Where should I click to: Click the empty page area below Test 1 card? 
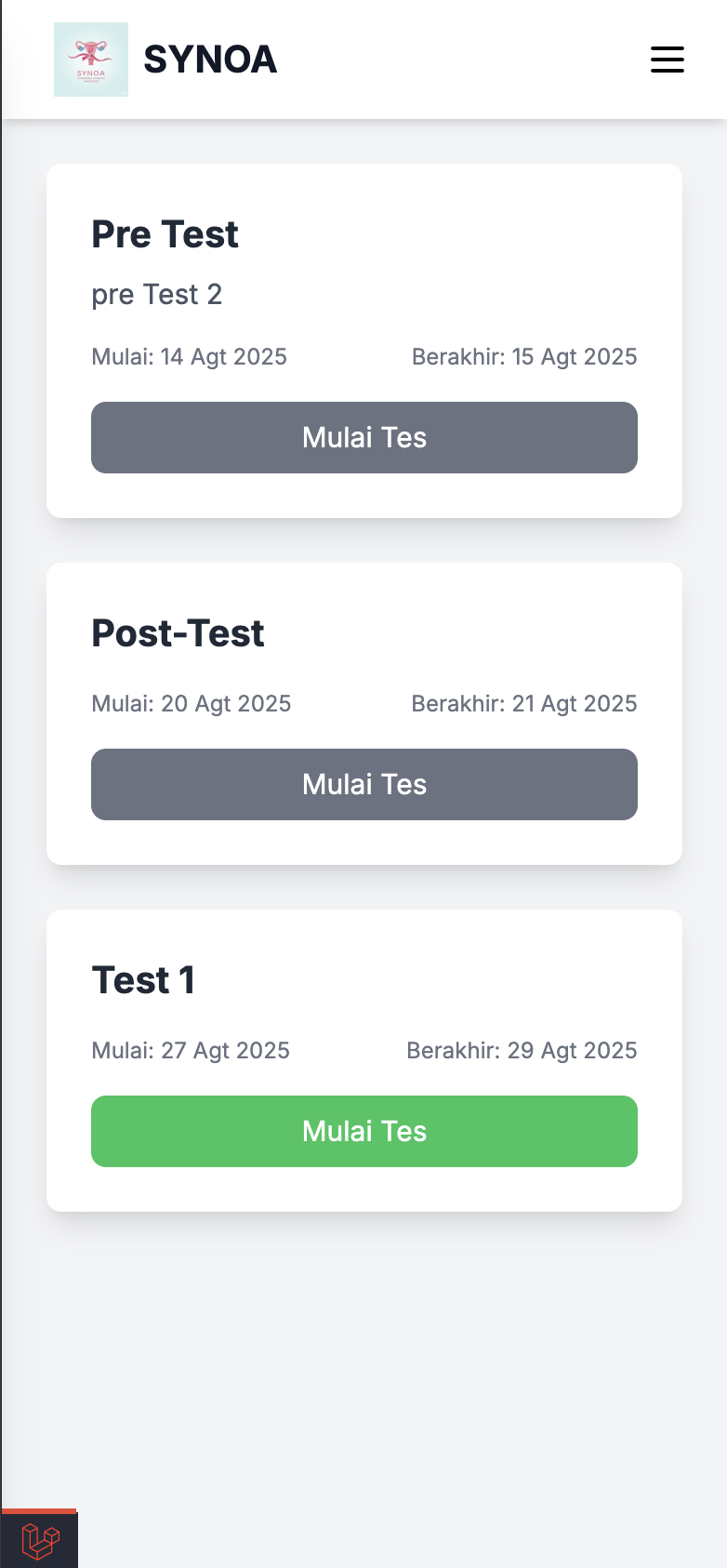(x=364, y=1349)
